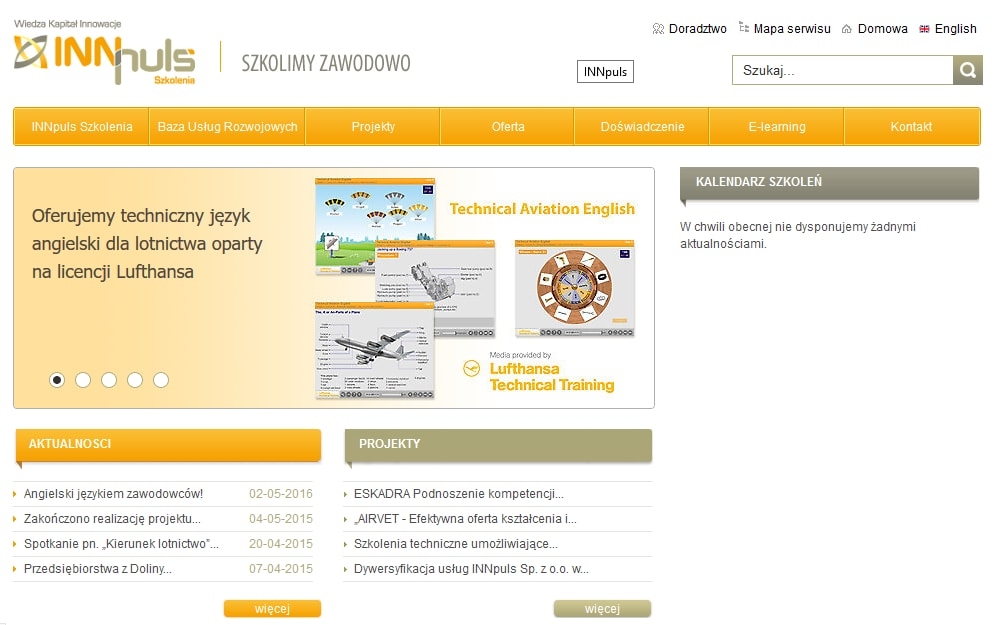This screenshot has width=1002, height=625.
Task: Open project ESKADRA Podnoszenie kompetencji...
Action: click(x=458, y=493)
